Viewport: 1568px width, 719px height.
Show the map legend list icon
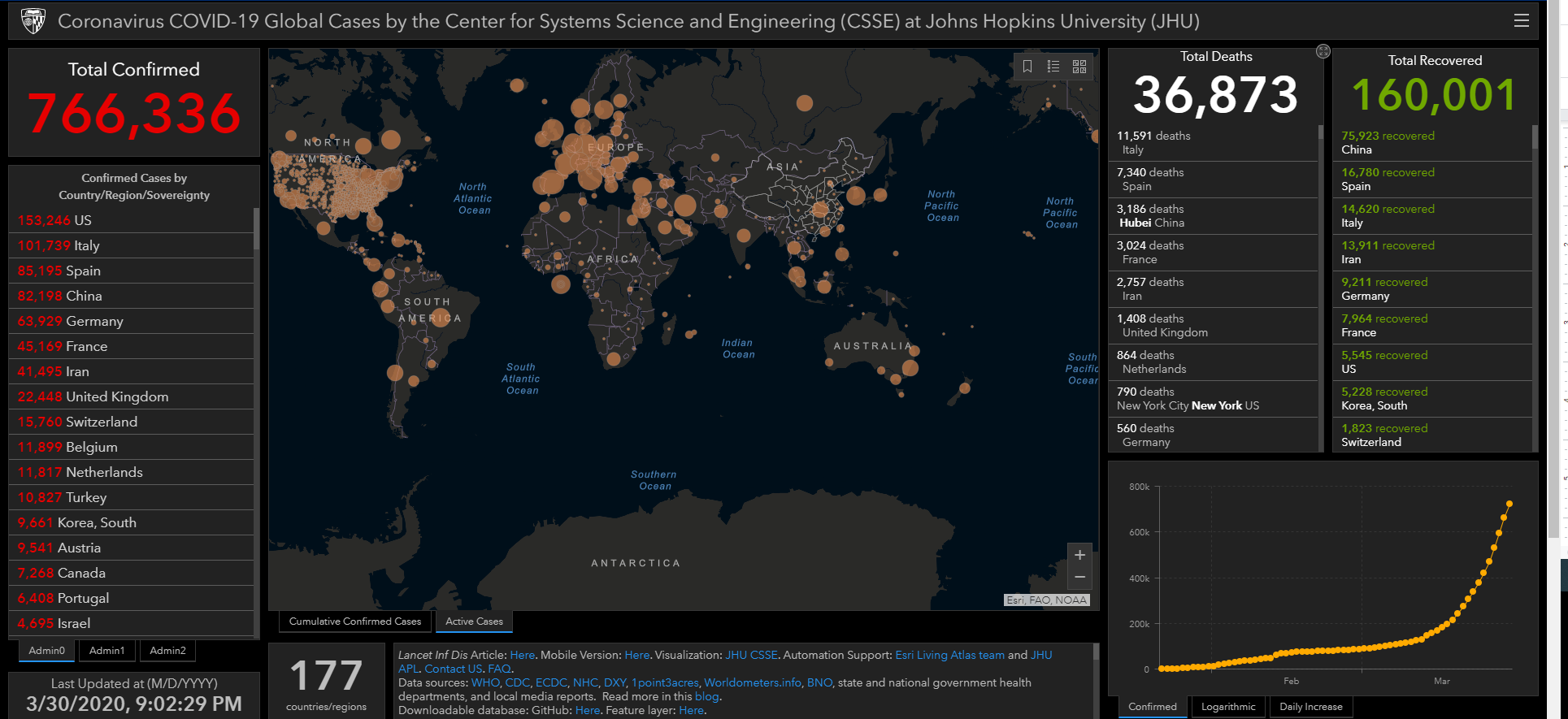click(x=1053, y=67)
